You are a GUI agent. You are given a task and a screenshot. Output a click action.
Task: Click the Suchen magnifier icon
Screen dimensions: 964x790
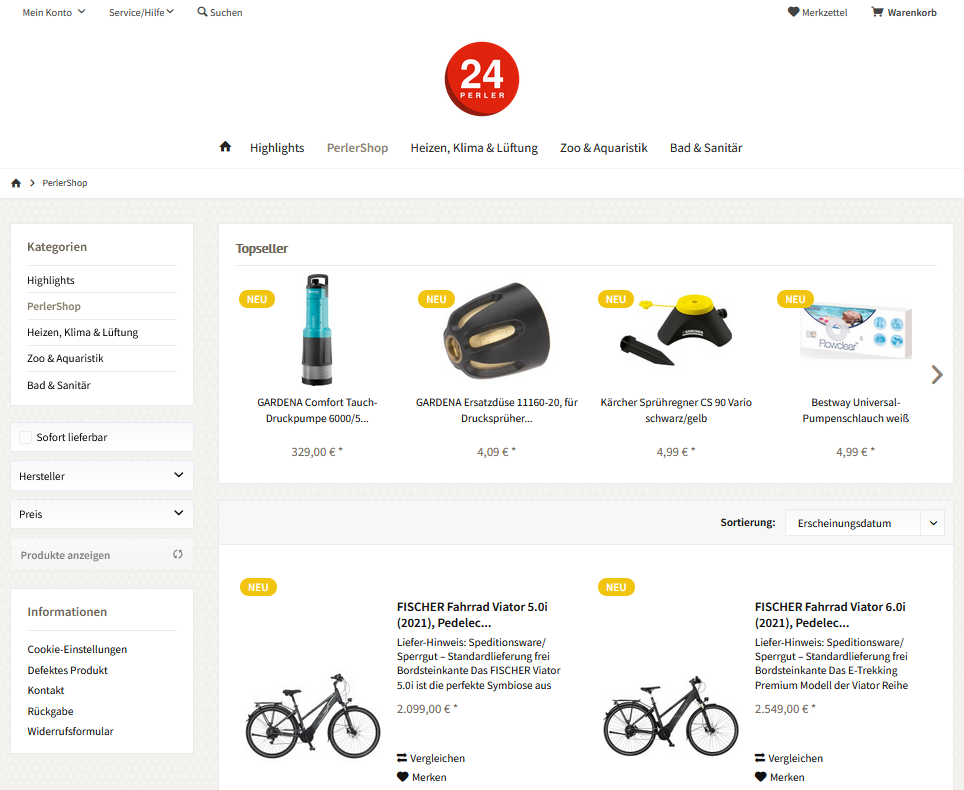(202, 12)
